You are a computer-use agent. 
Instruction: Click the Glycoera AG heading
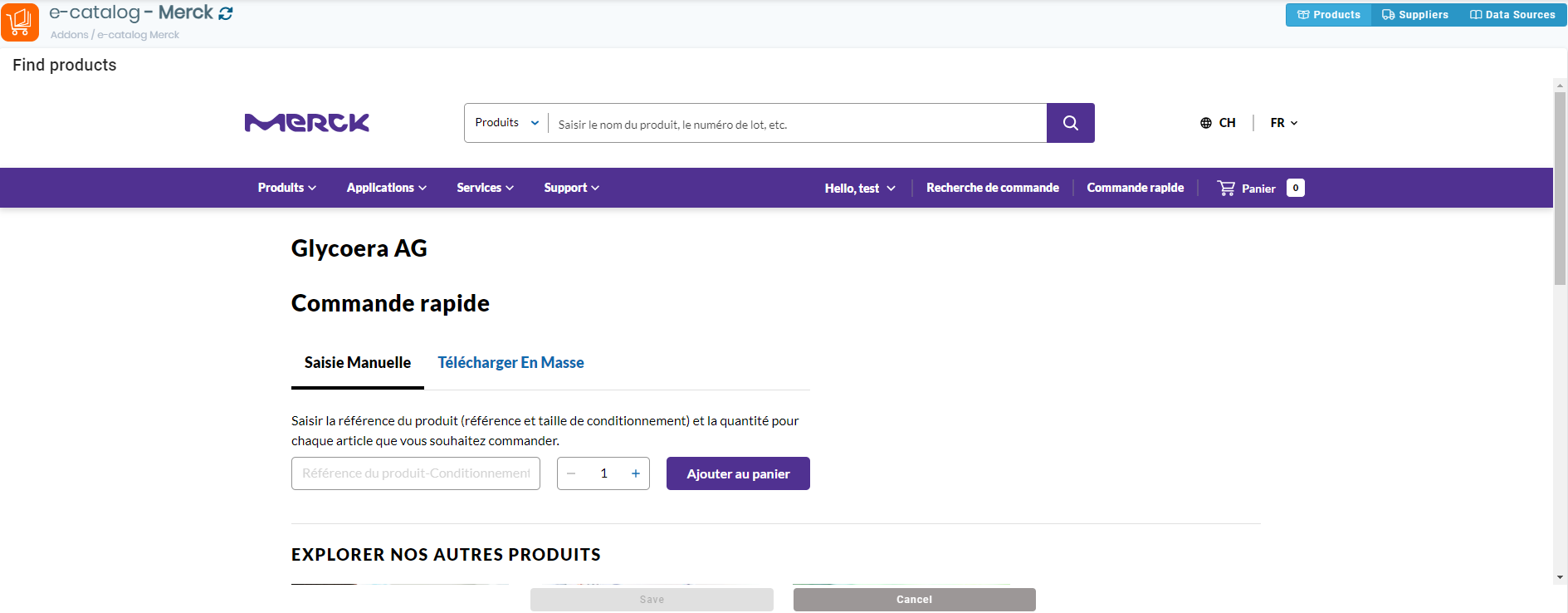[x=359, y=248]
